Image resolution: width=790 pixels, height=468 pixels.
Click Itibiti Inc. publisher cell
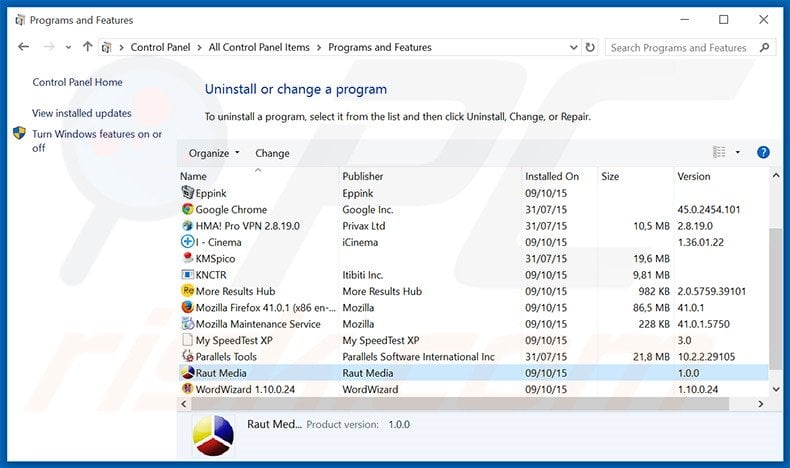tap(363, 275)
